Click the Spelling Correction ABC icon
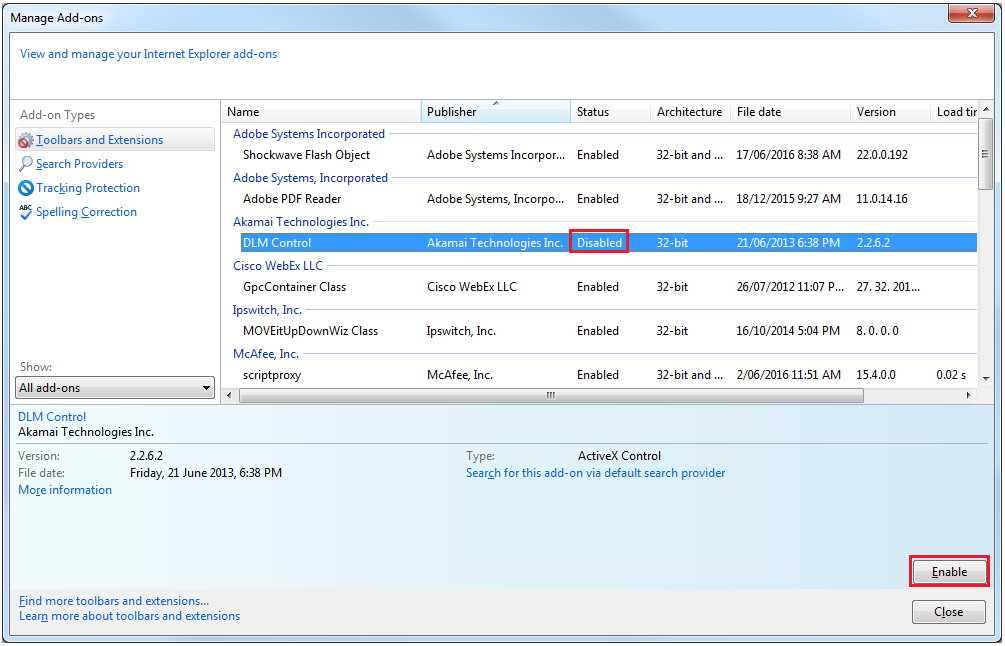The height and width of the screenshot is (646, 1005). tap(26, 212)
